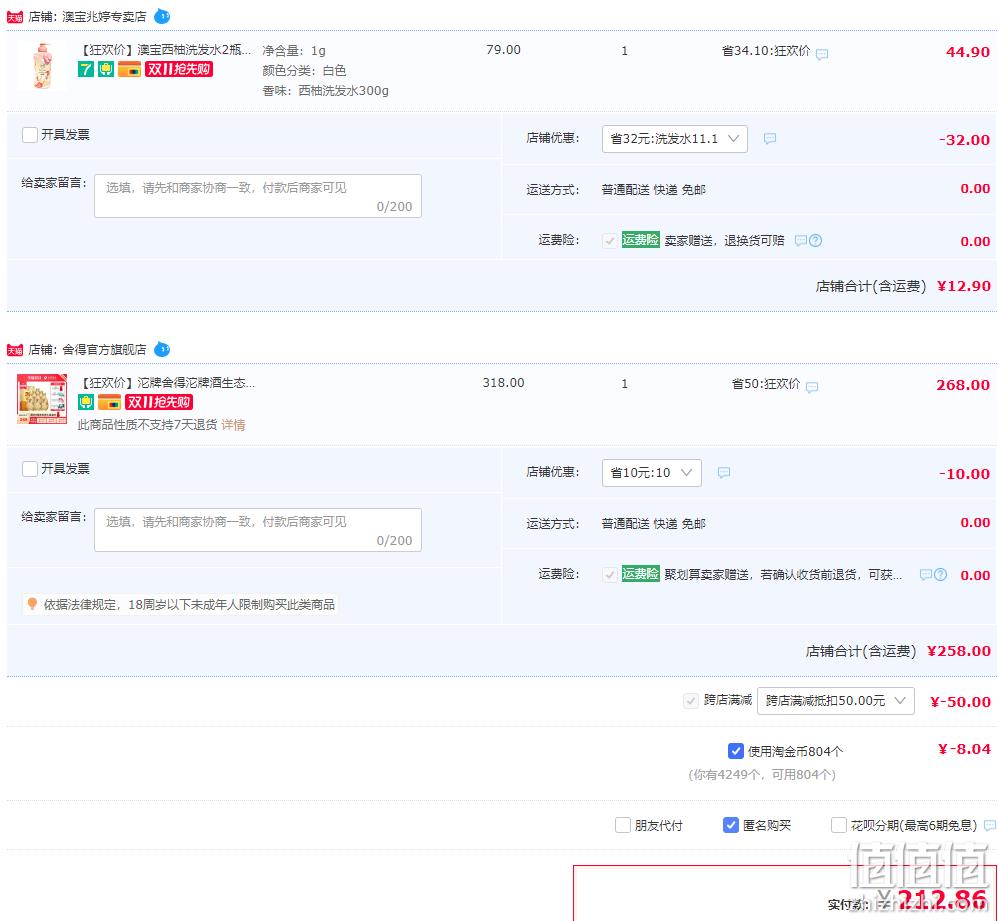Click 颜色分类: 白色 attribute text
This screenshot has width=998, height=921.
click(x=304, y=71)
